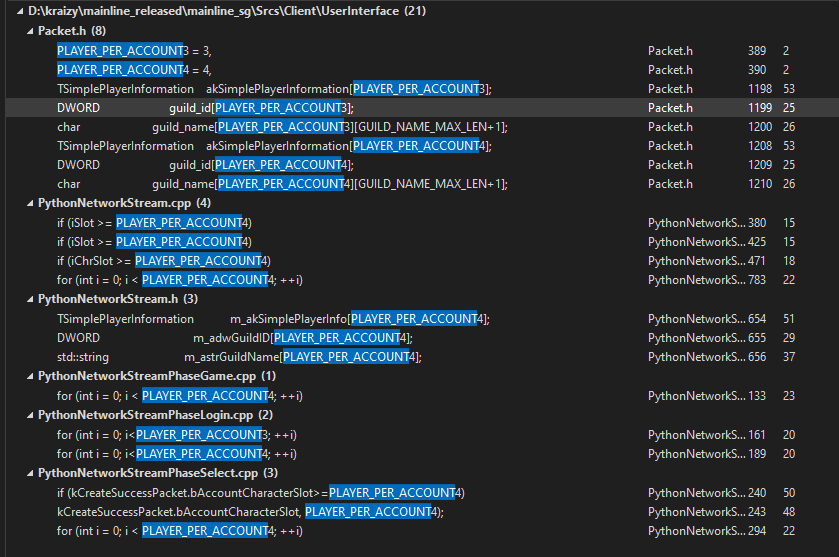Click column value 51 on line 654 row
The width and height of the screenshot is (839, 557).
pos(789,319)
